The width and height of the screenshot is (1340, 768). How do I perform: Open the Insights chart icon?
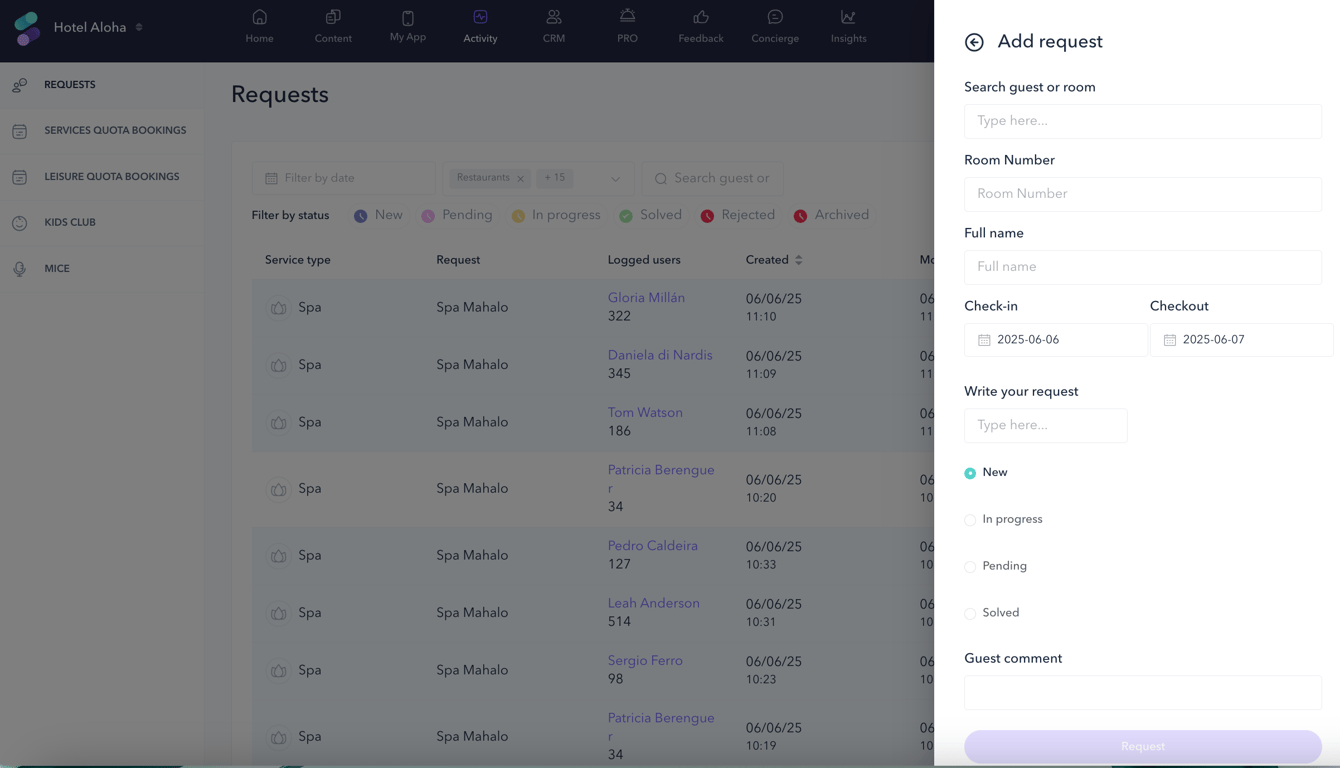[848, 19]
